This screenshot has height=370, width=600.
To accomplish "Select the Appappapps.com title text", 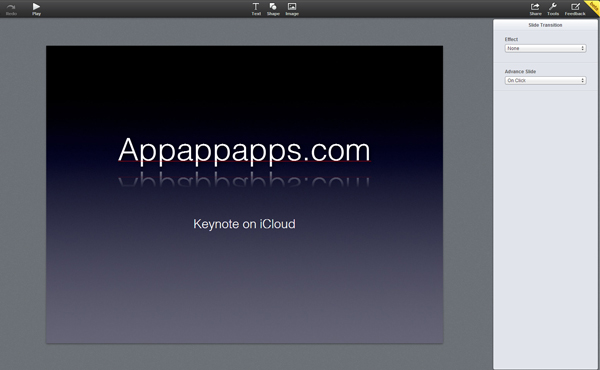I will point(244,150).
